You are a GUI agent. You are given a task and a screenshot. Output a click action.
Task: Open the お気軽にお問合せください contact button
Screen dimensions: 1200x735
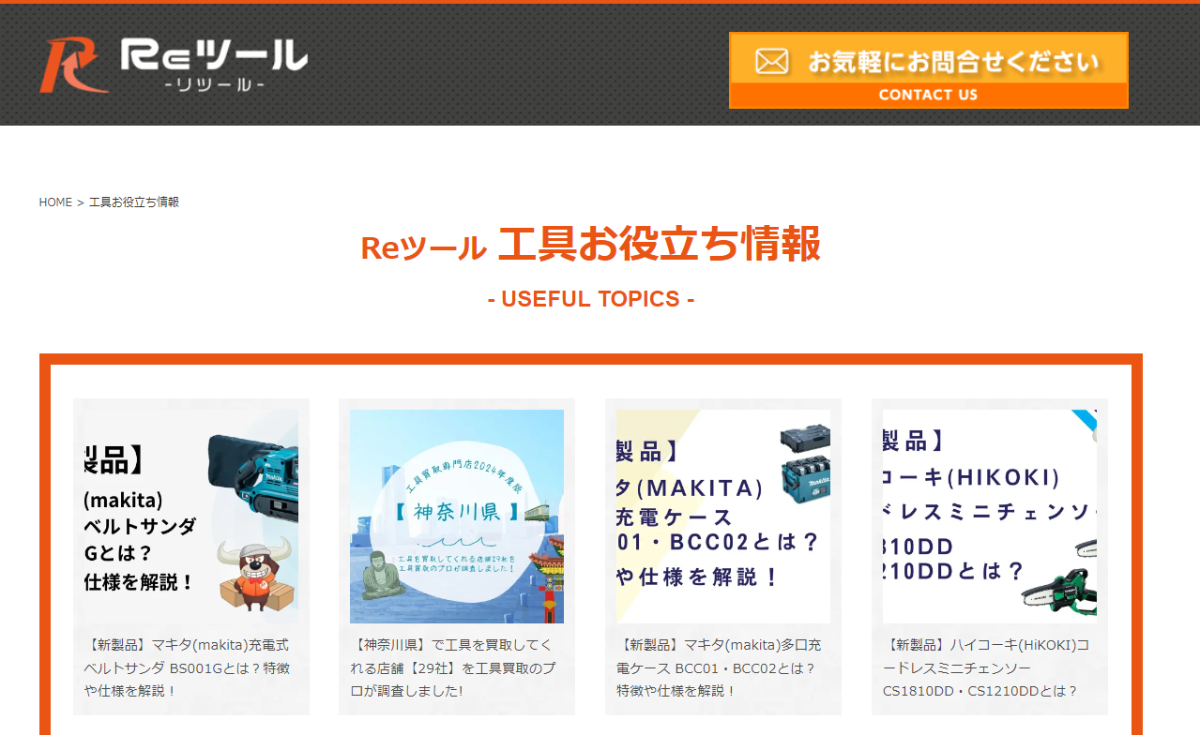click(x=928, y=70)
